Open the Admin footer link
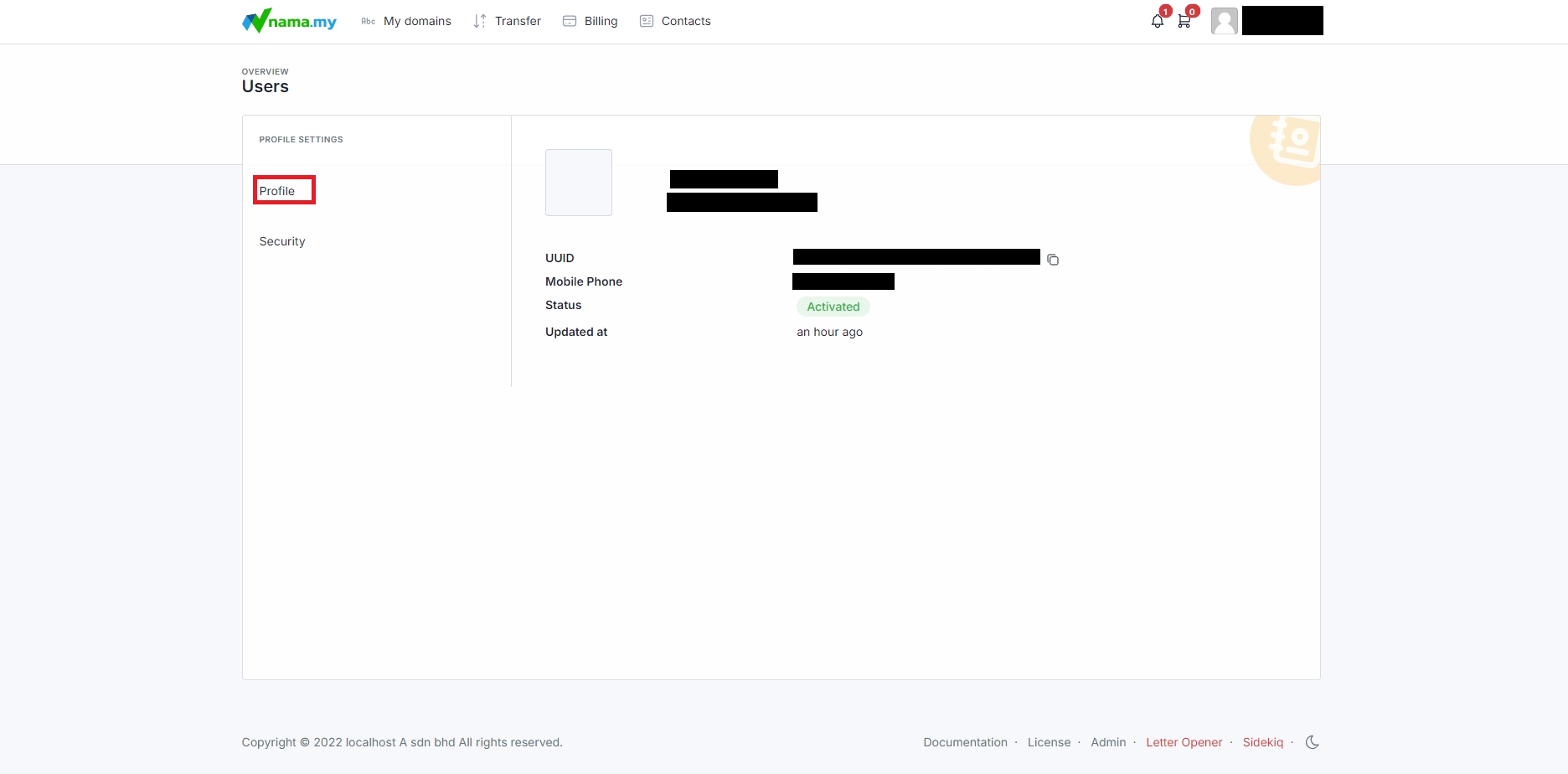The width and height of the screenshot is (1568, 774). [x=1108, y=742]
